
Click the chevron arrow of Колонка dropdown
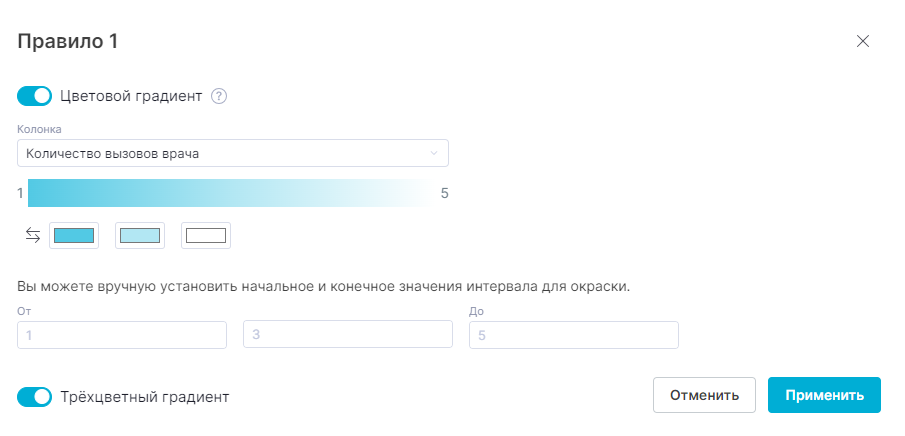pyautogui.click(x=434, y=153)
